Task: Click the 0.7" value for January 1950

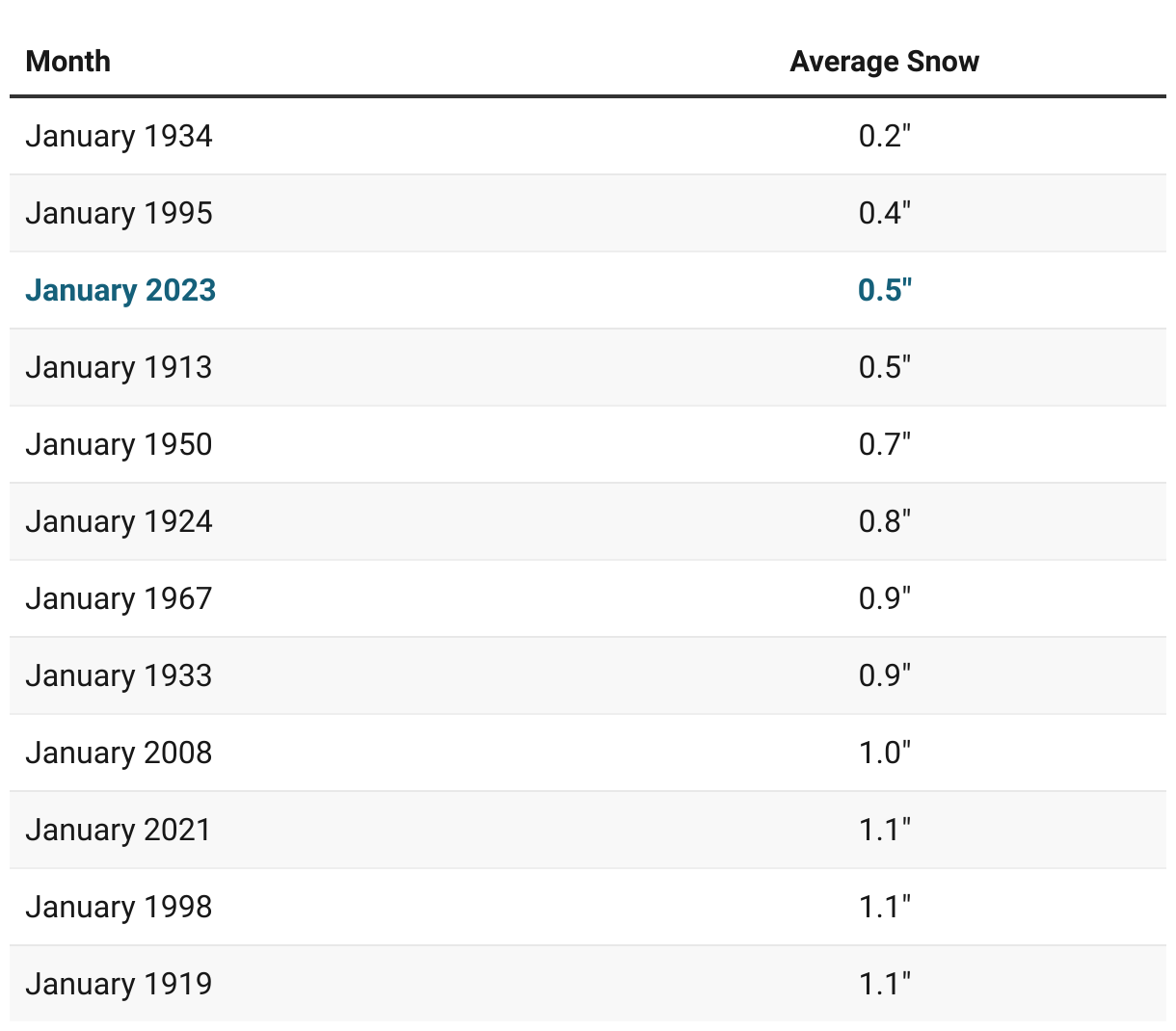Action: [885, 444]
